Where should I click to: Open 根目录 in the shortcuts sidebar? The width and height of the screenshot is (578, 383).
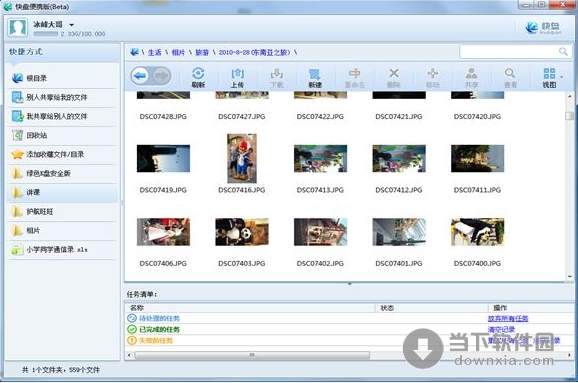63,78
